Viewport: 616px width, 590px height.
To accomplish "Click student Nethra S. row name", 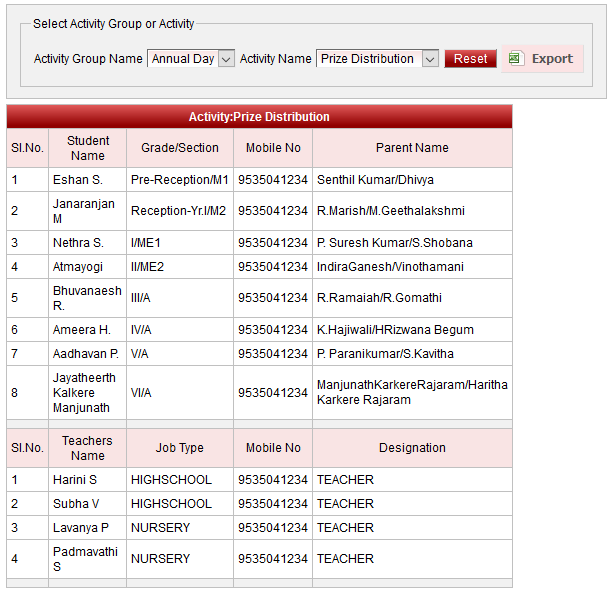I will 78,243.
